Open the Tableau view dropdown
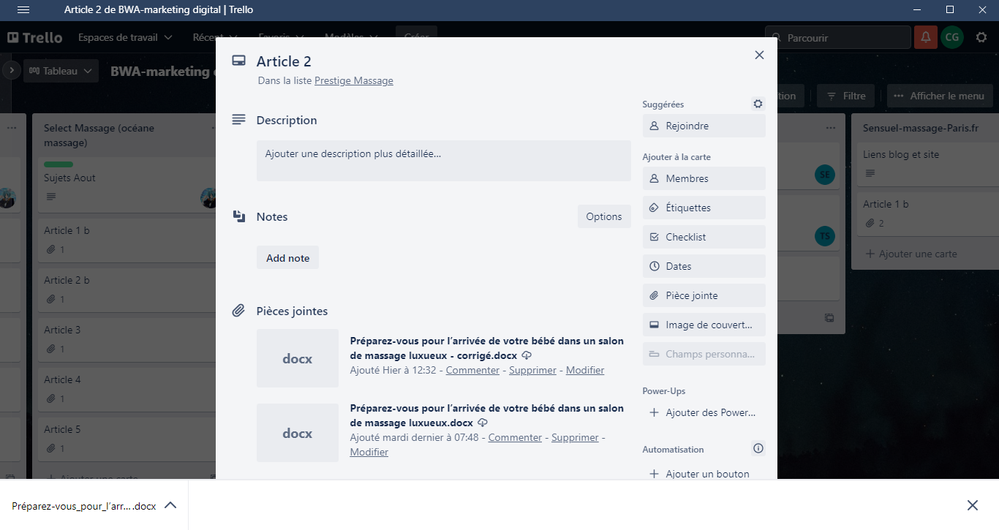 (x=61, y=71)
